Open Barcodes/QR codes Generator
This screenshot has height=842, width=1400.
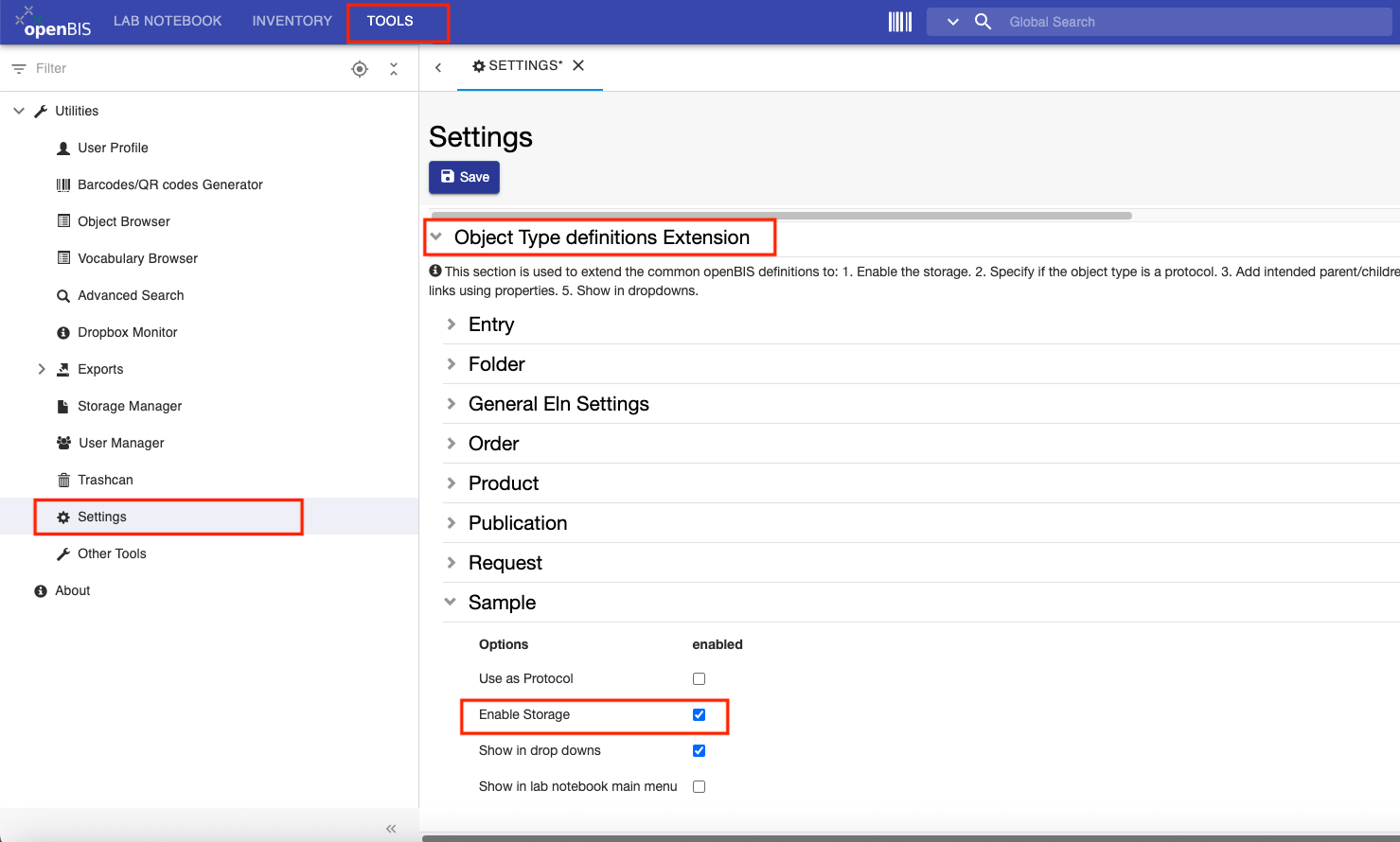tap(170, 184)
